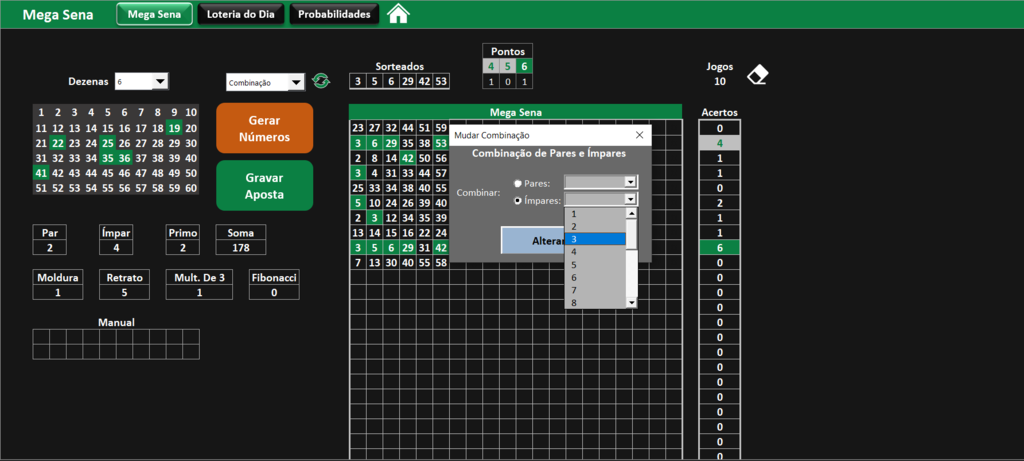Image resolution: width=1024 pixels, height=461 pixels.
Task: Click the dropdown list scrollbar thumb
Action: pos(631,234)
